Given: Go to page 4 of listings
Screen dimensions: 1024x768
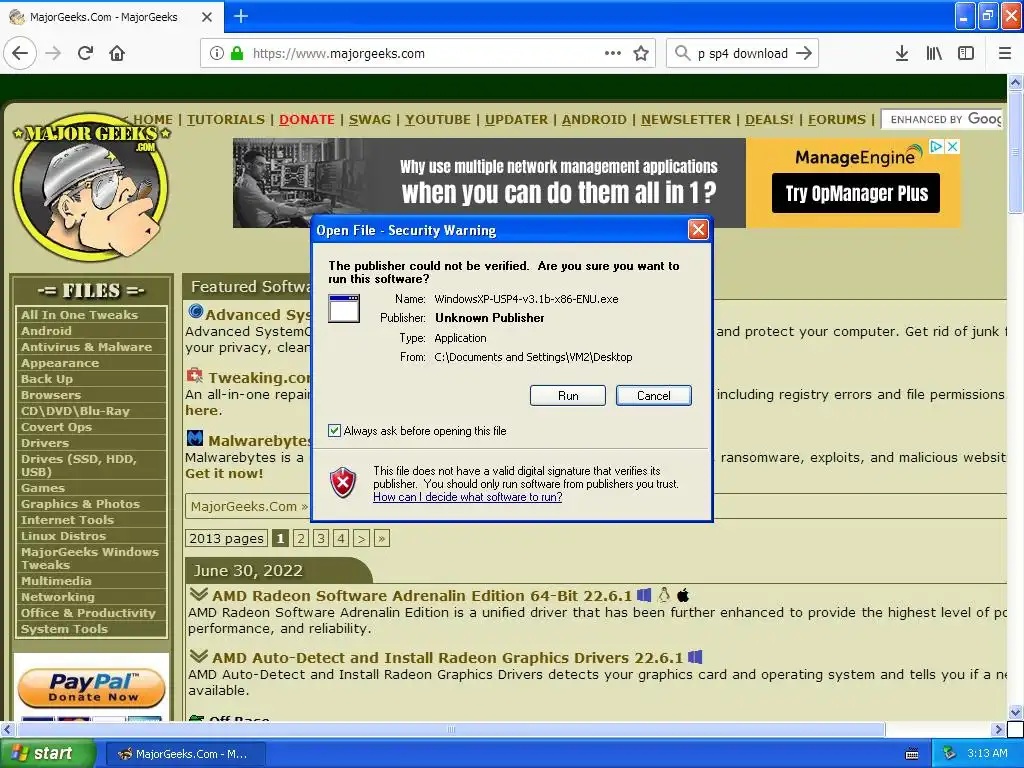Looking at the screenshot, I should click(341, 539).
